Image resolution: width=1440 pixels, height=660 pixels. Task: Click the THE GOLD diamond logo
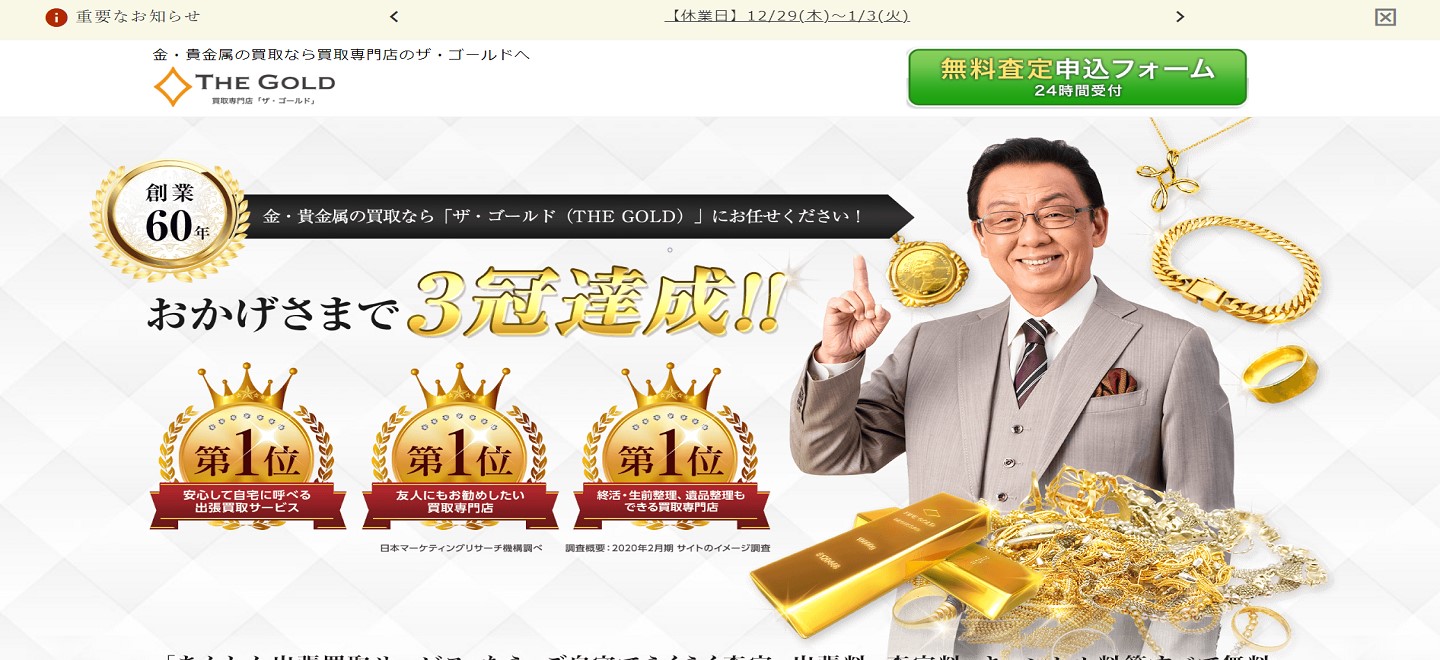click(244, 87)
